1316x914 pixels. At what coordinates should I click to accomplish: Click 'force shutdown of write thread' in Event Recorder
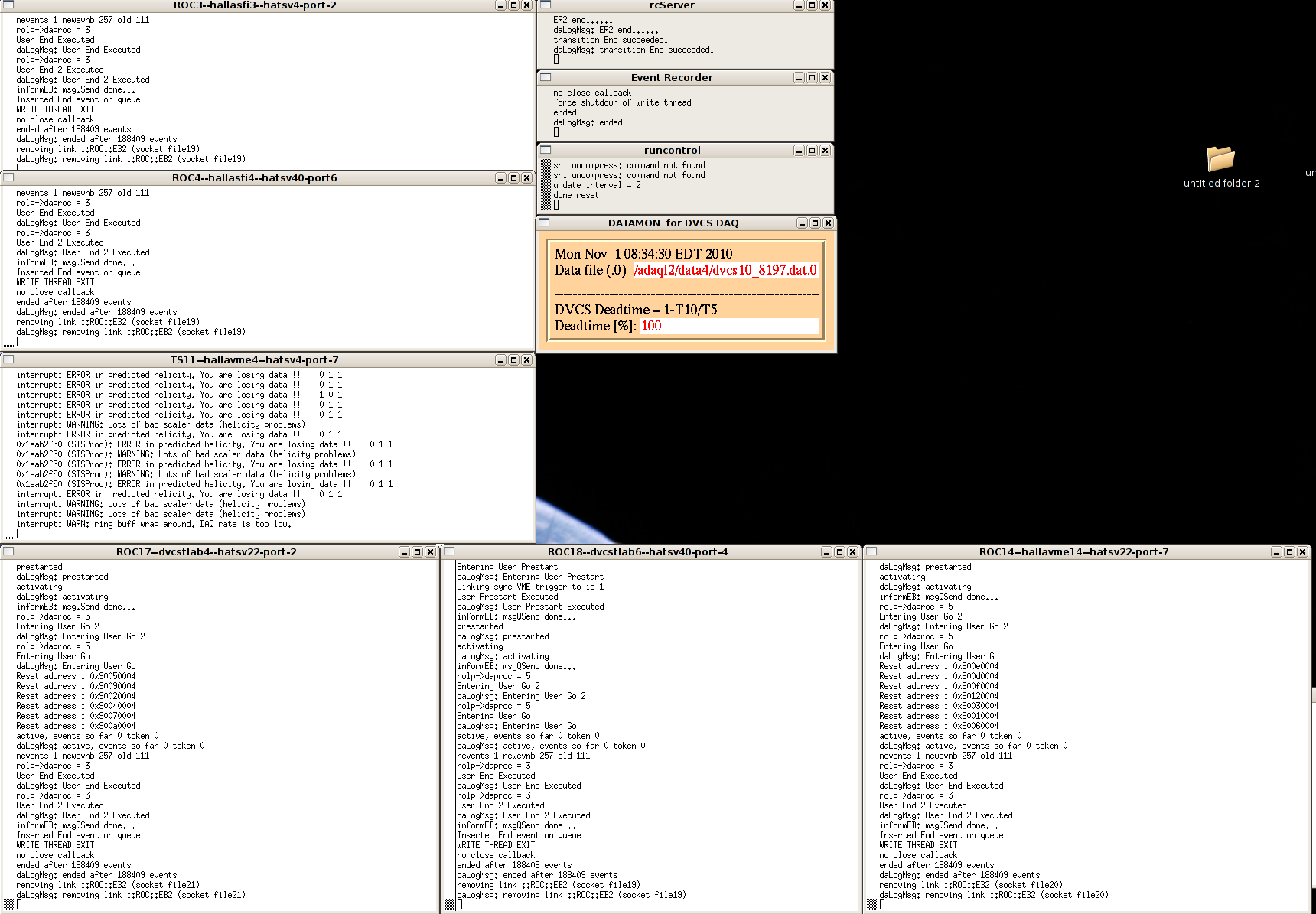[622, 102]
